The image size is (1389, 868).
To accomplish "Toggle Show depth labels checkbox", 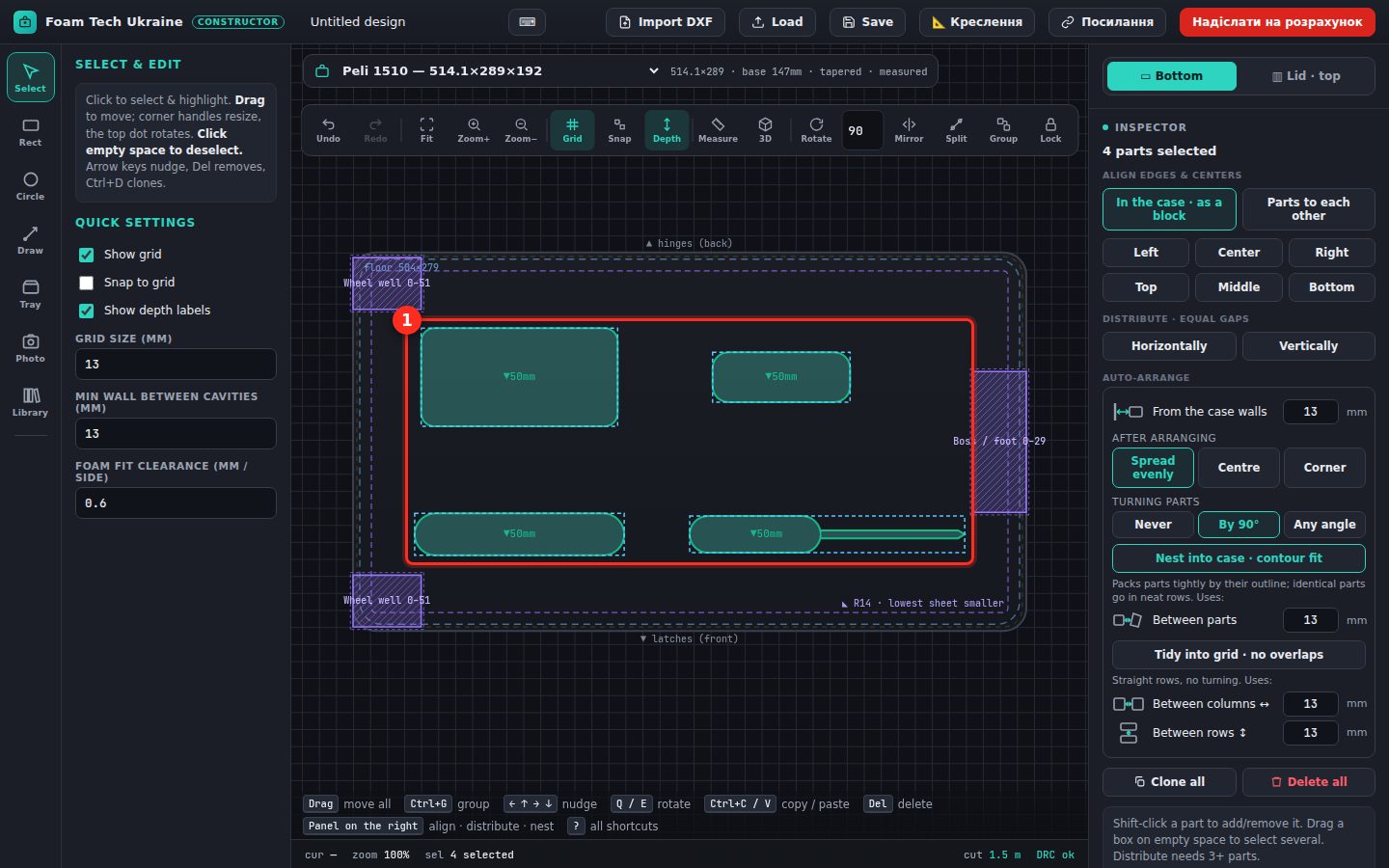I will pos(86,311).
